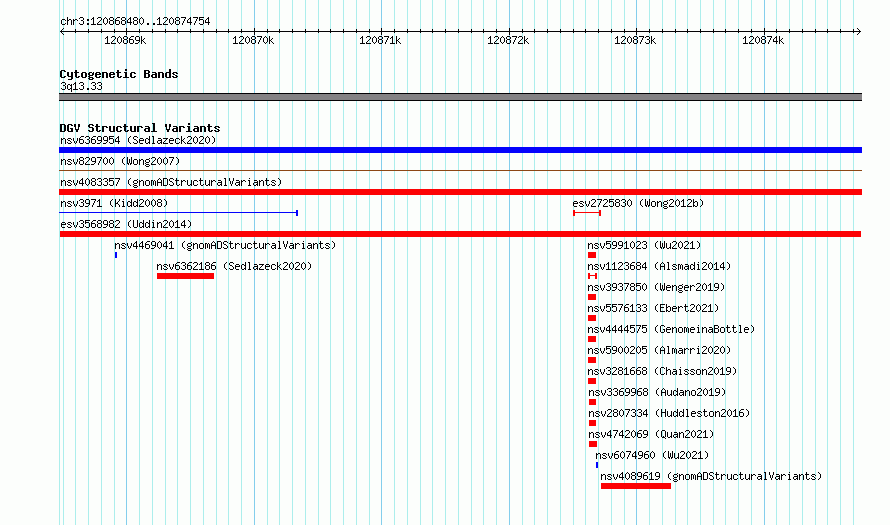Open nsv4444575 (GenomeinaBottle) label
The height and width of the screenshot is (525, 890).
(x=671, y=329)
